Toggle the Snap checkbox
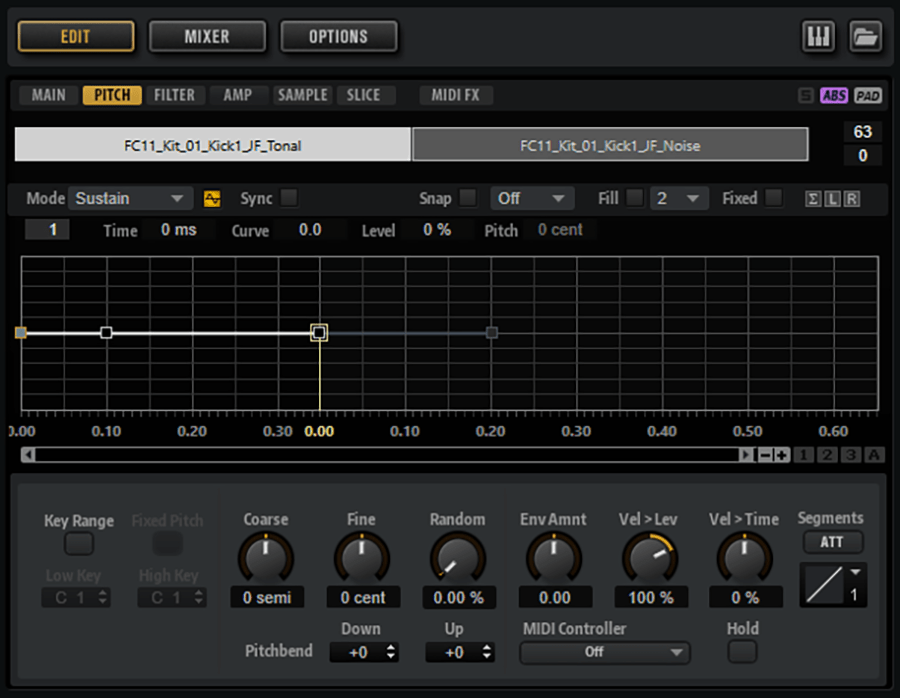This screenshot has width=900, height=698. 467,198
